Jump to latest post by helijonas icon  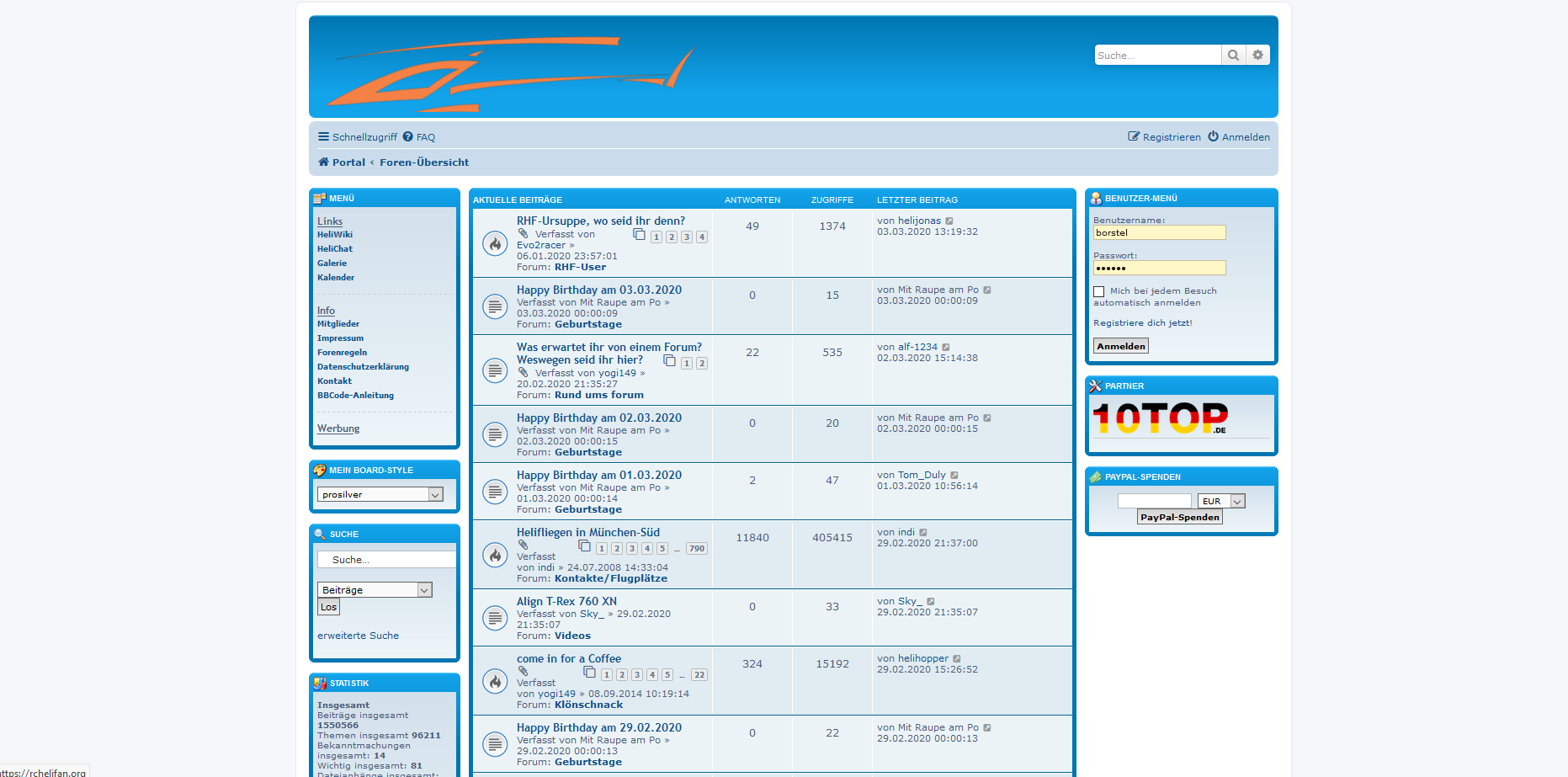949,221
